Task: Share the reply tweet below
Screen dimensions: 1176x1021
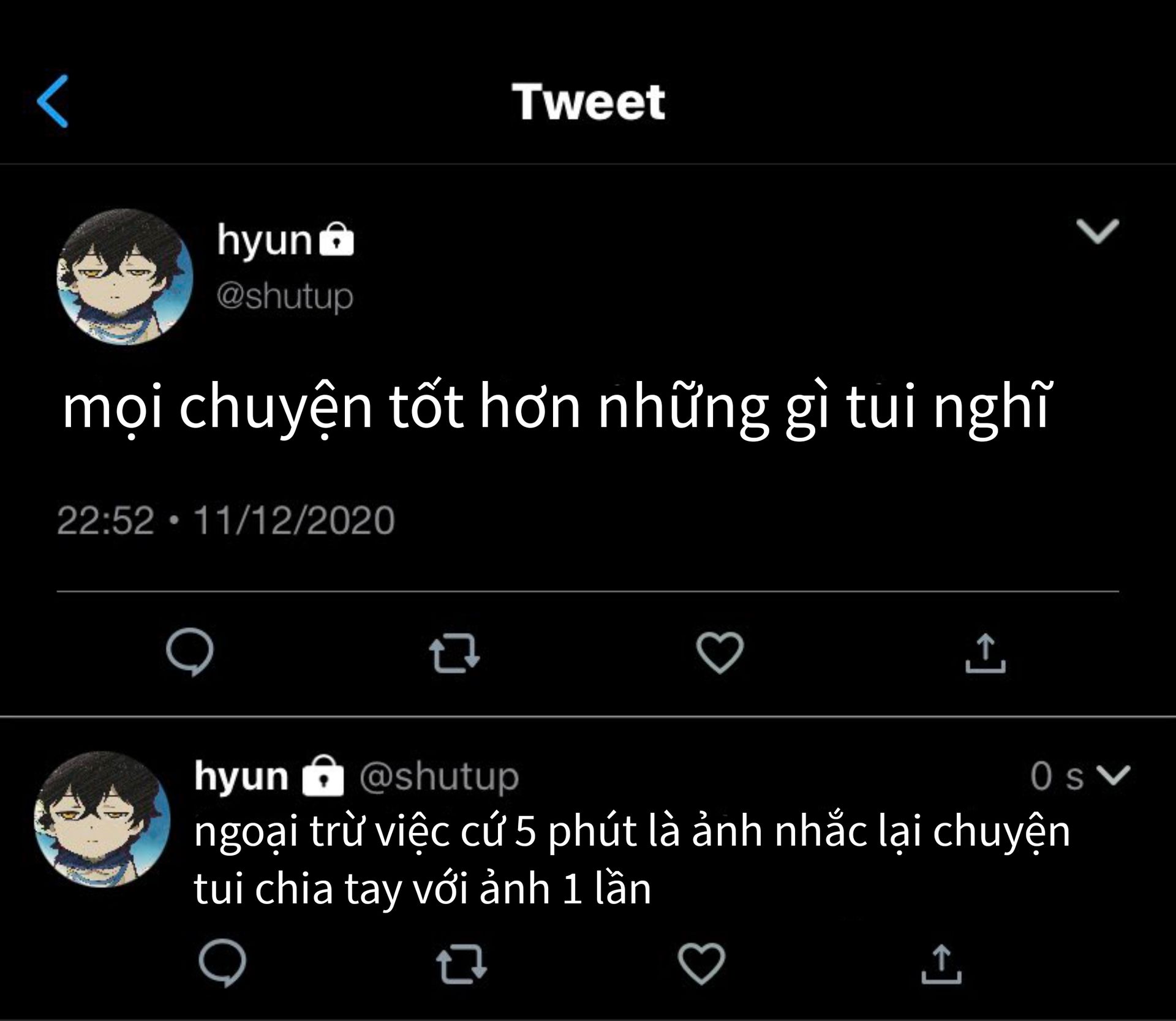Action: (941, 964)
